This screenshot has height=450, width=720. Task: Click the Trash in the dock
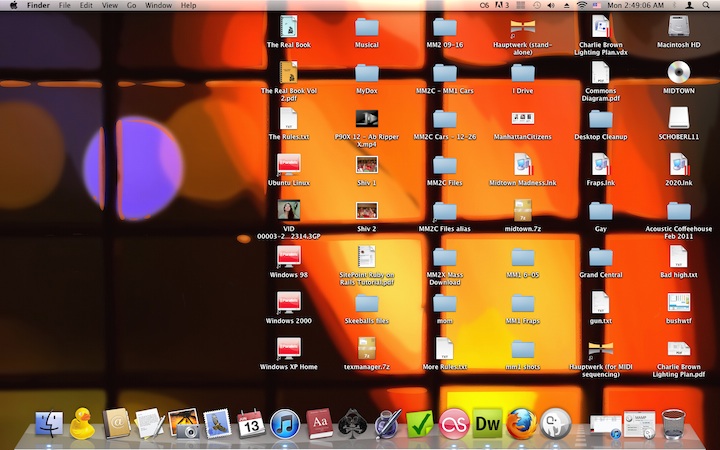click(x=673, y=424)
